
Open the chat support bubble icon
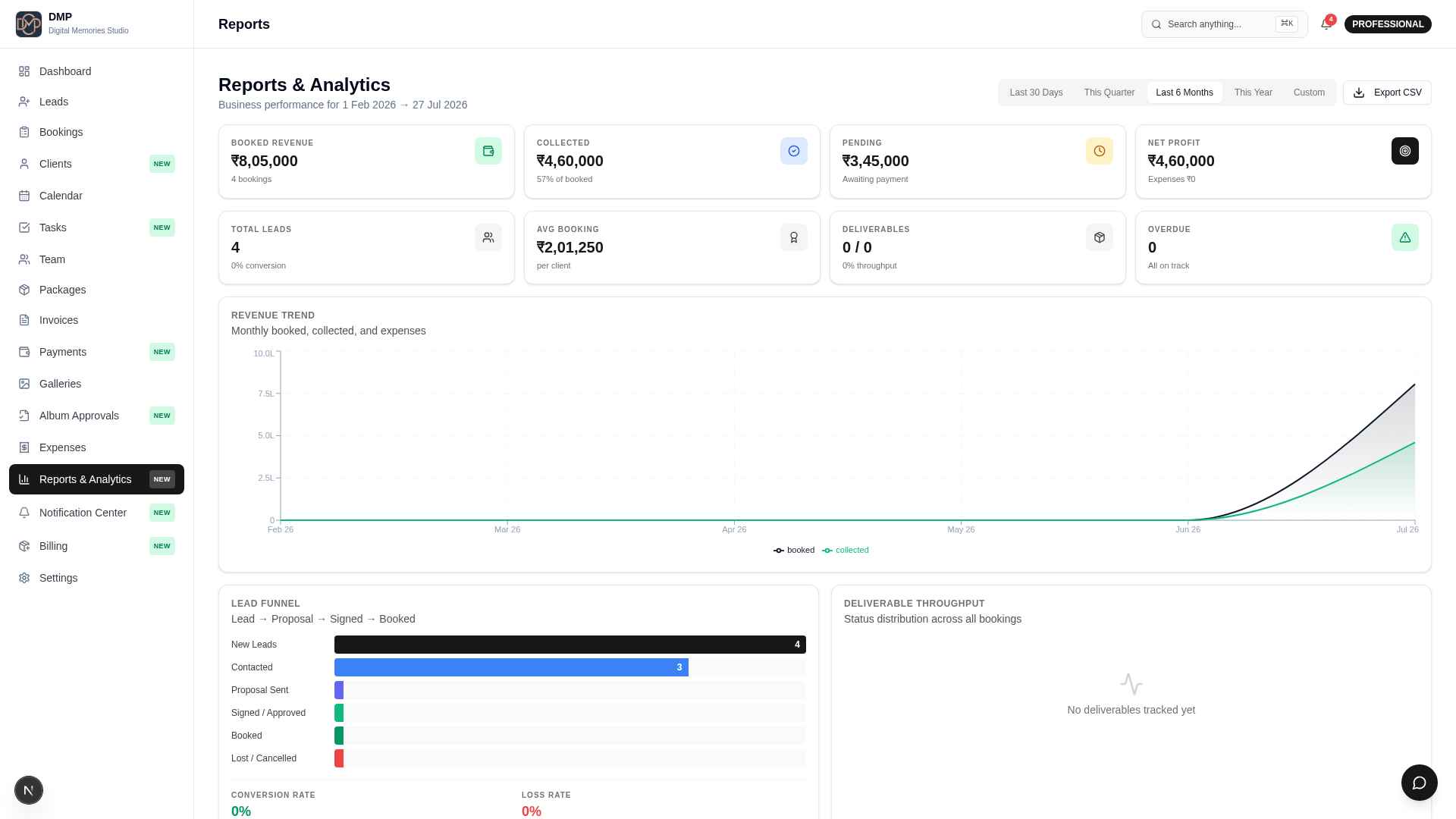(1420, 783)
